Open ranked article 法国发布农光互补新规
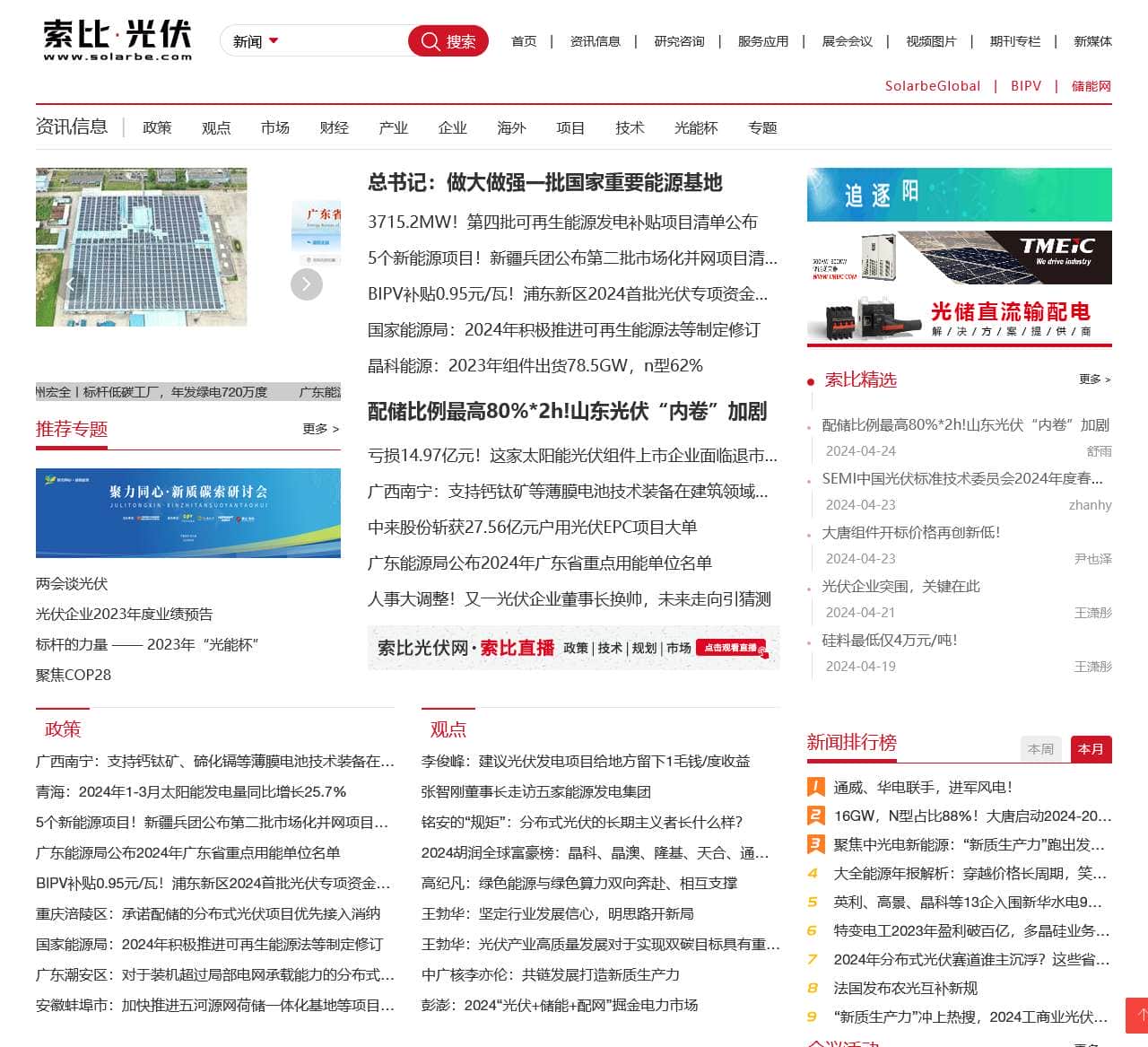Viewport: 1148px width, 1047px height. tap(906, 989)
